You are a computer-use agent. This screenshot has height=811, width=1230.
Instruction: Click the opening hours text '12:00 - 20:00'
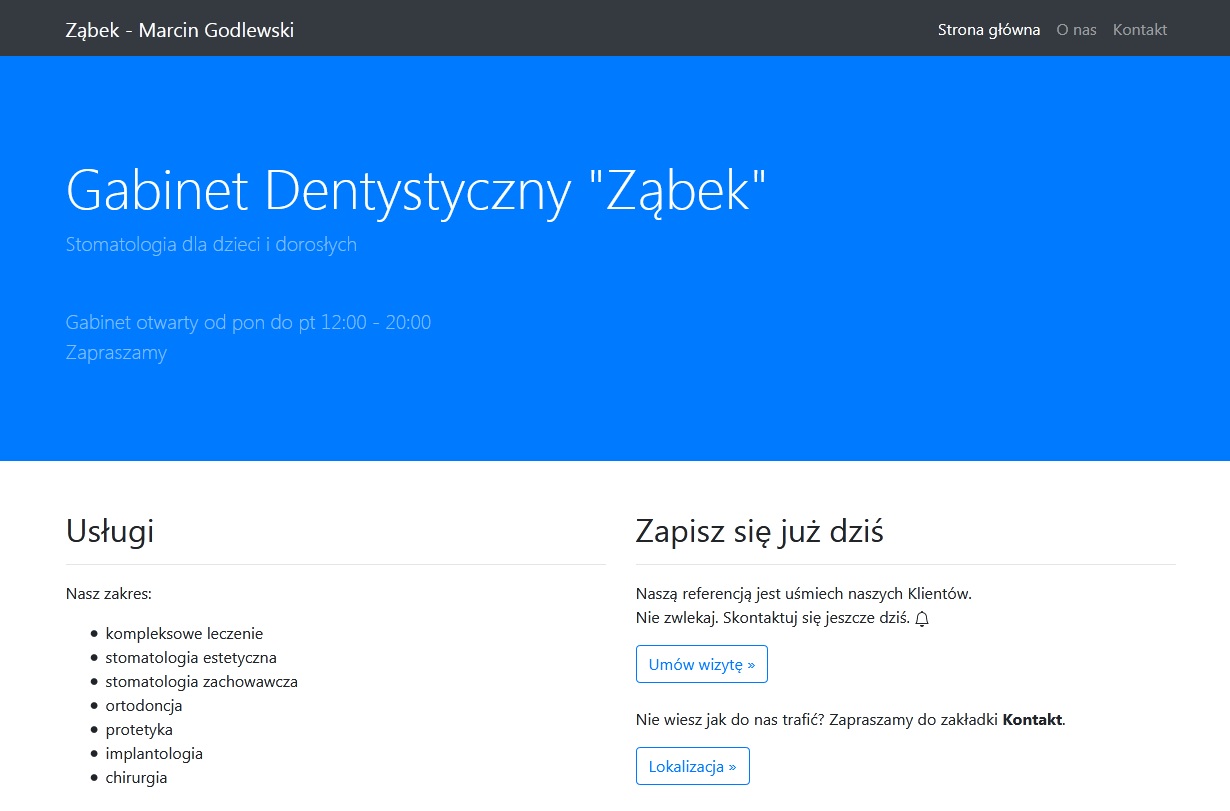(x=376, y=323)
